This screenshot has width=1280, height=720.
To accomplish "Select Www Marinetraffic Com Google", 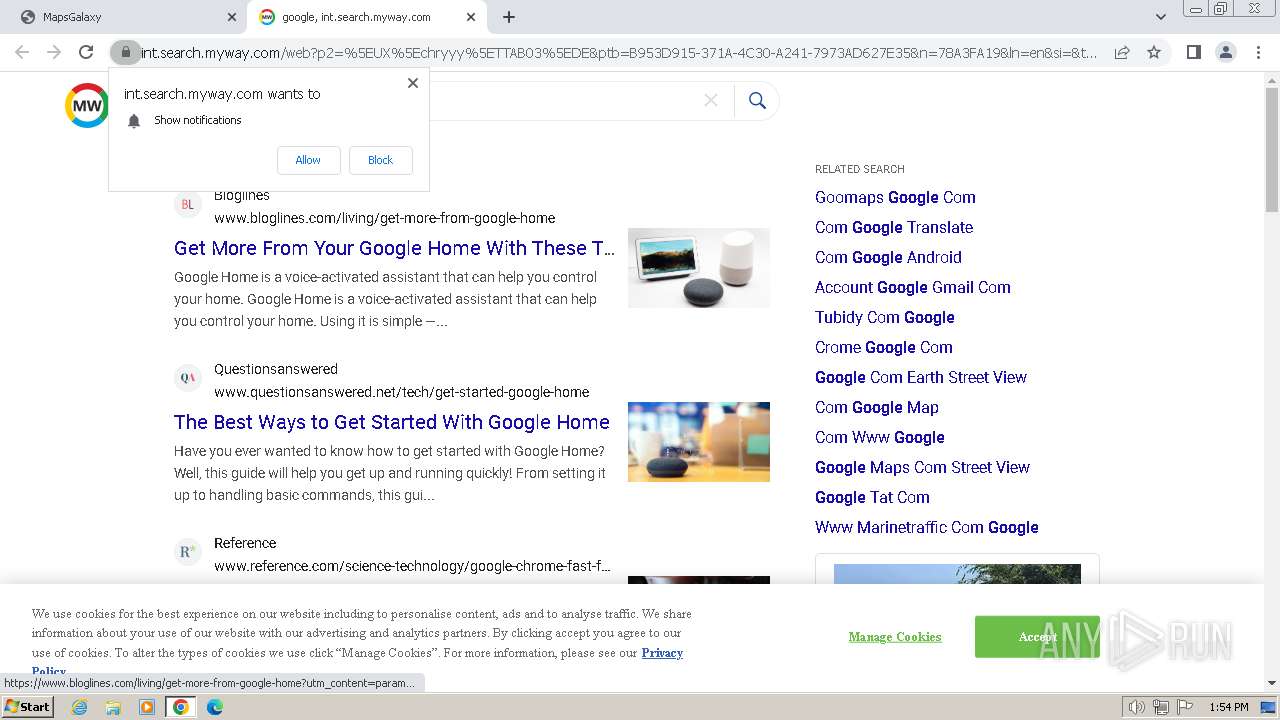I will 927,527.
